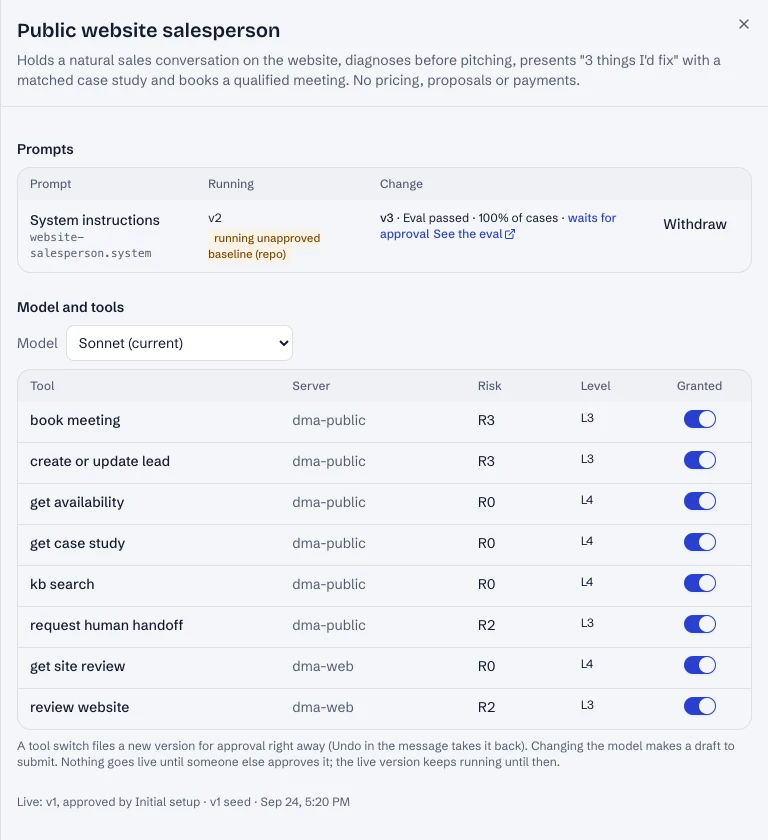Toggle off the book meeting tool
This screenshot has height=840, width=768.
pos(699,419)
